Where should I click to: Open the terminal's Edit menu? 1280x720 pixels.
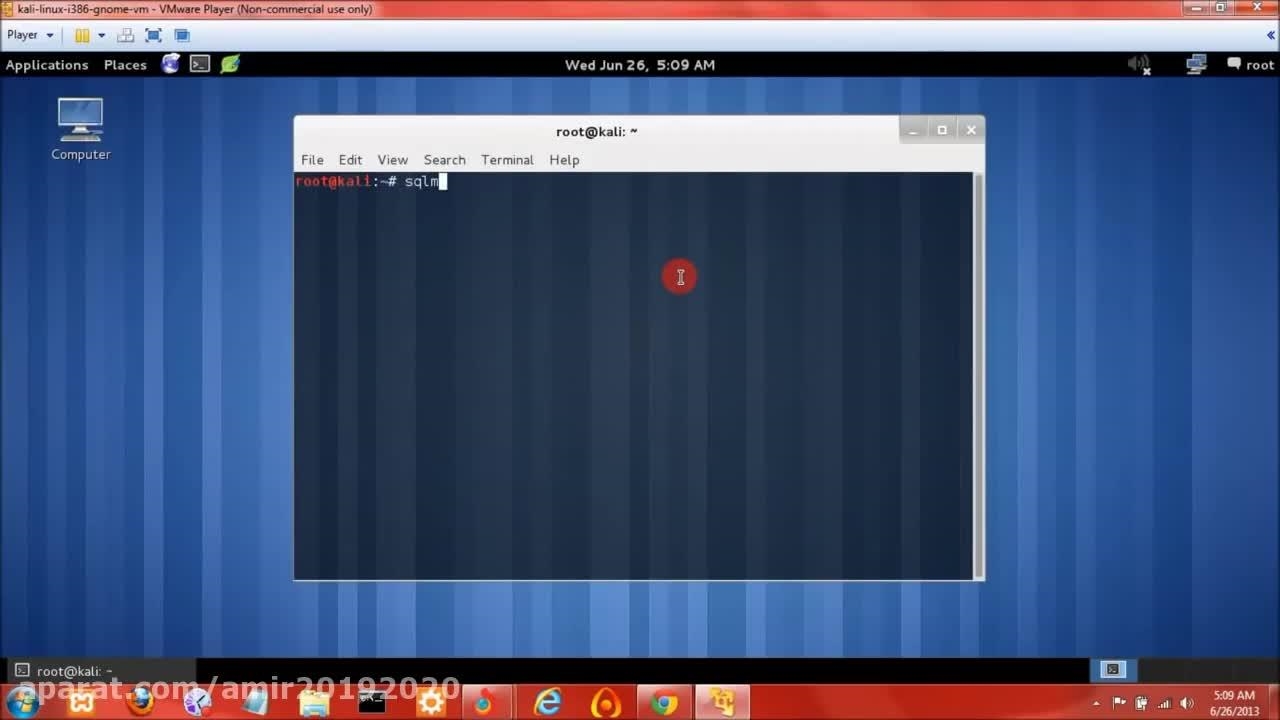tap(350, 160)
